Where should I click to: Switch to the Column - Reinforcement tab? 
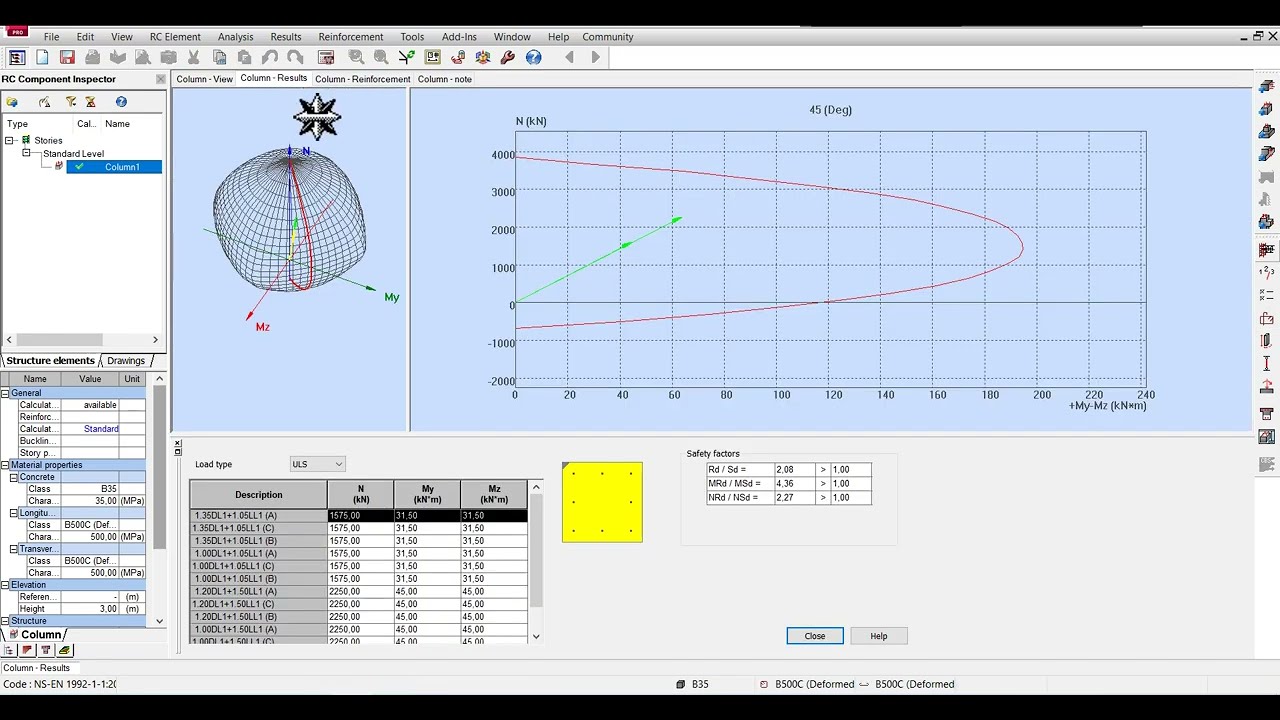point(362,79)
